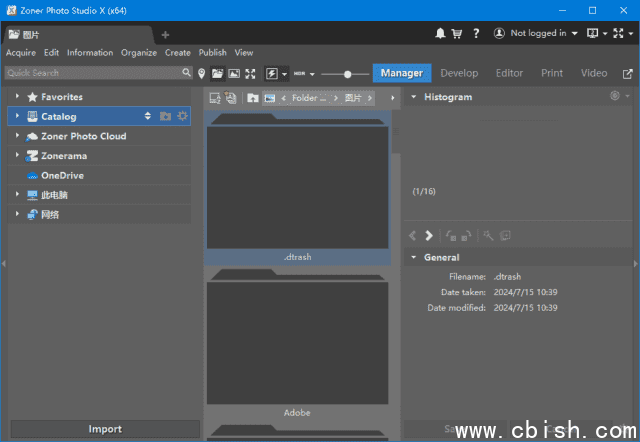Expand the Zoner Photo Cloud node
Image resolution: width=640 pixels, height=442 pixels.
[x=17, y=136]
